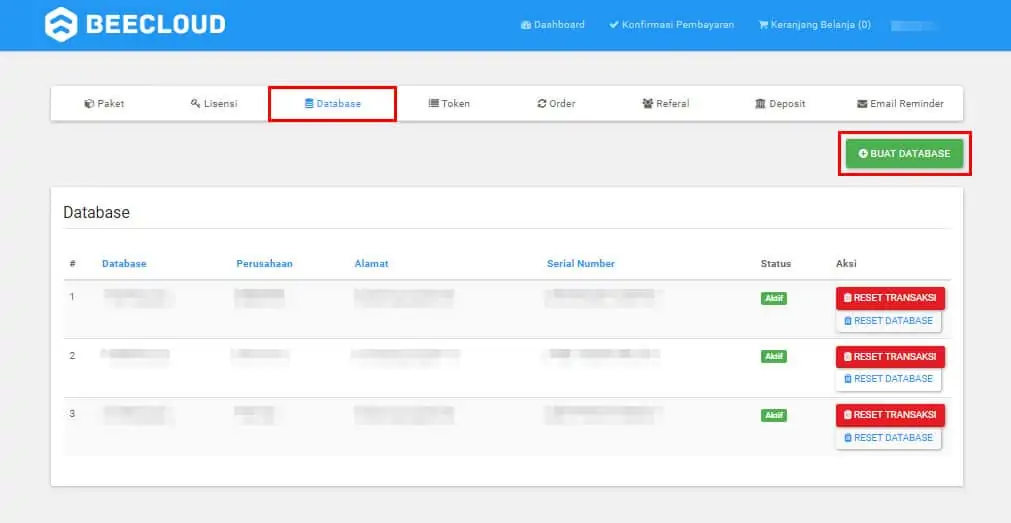Click the row number 3 cell
This screenshot has height=523, width=1011.
click(x=72, y=413)
